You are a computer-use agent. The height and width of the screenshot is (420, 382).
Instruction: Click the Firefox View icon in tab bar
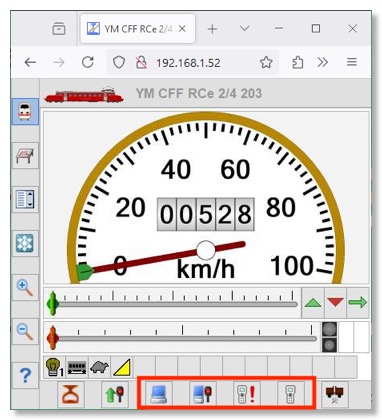point(59,29)
